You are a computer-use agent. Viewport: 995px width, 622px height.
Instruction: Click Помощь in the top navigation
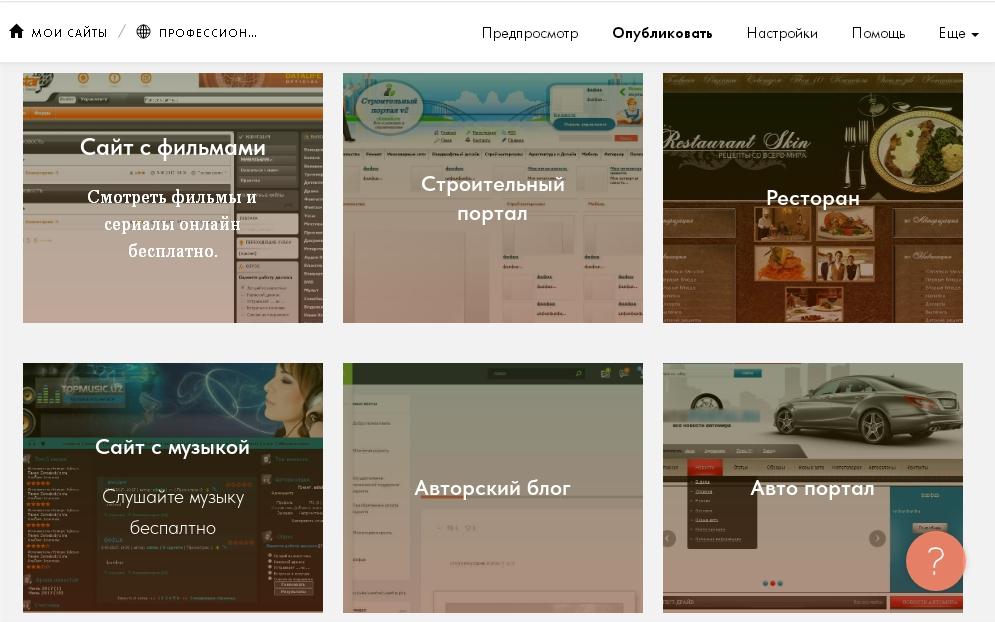[878, 33]
